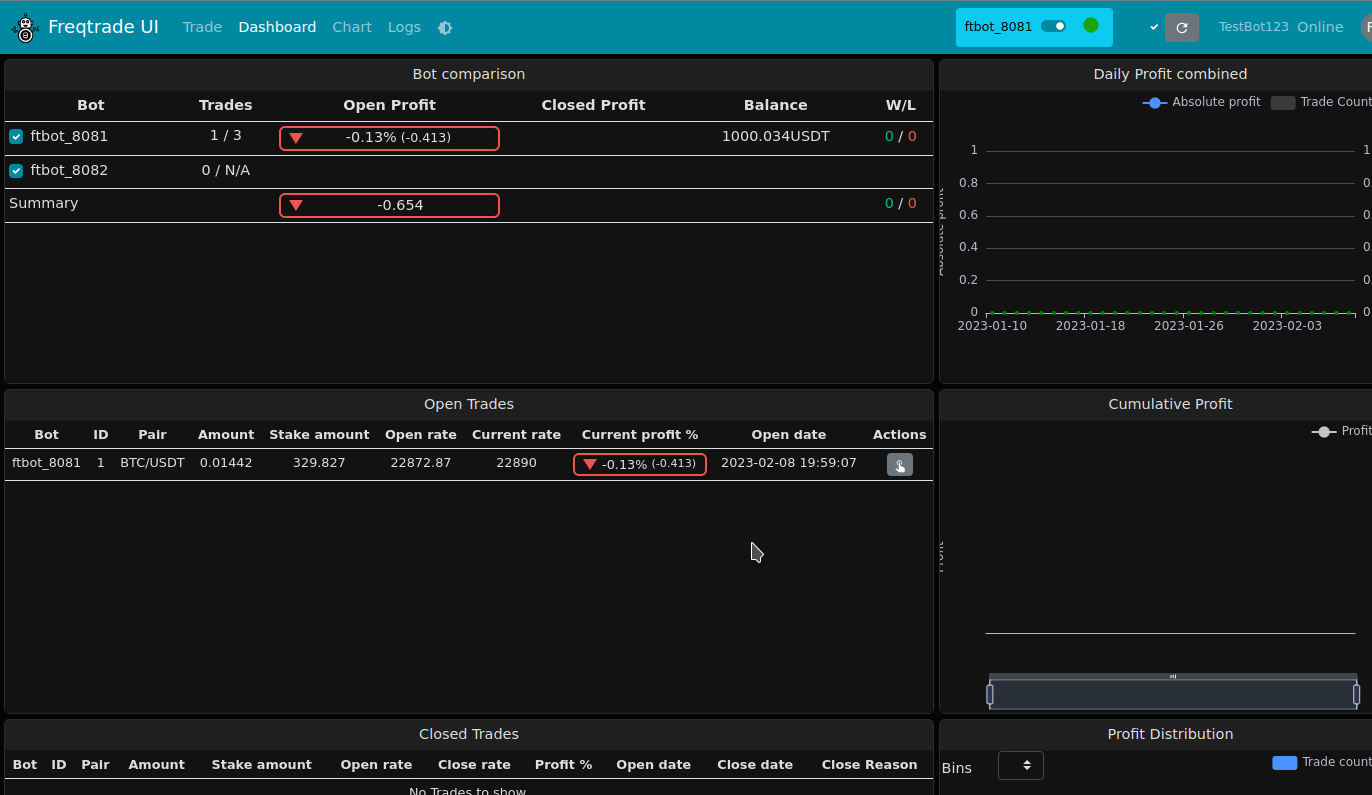Screen dimensions: 1372x795
Task: Click the Freqtrade robot logo icon
Action: (x=24, y=27)
